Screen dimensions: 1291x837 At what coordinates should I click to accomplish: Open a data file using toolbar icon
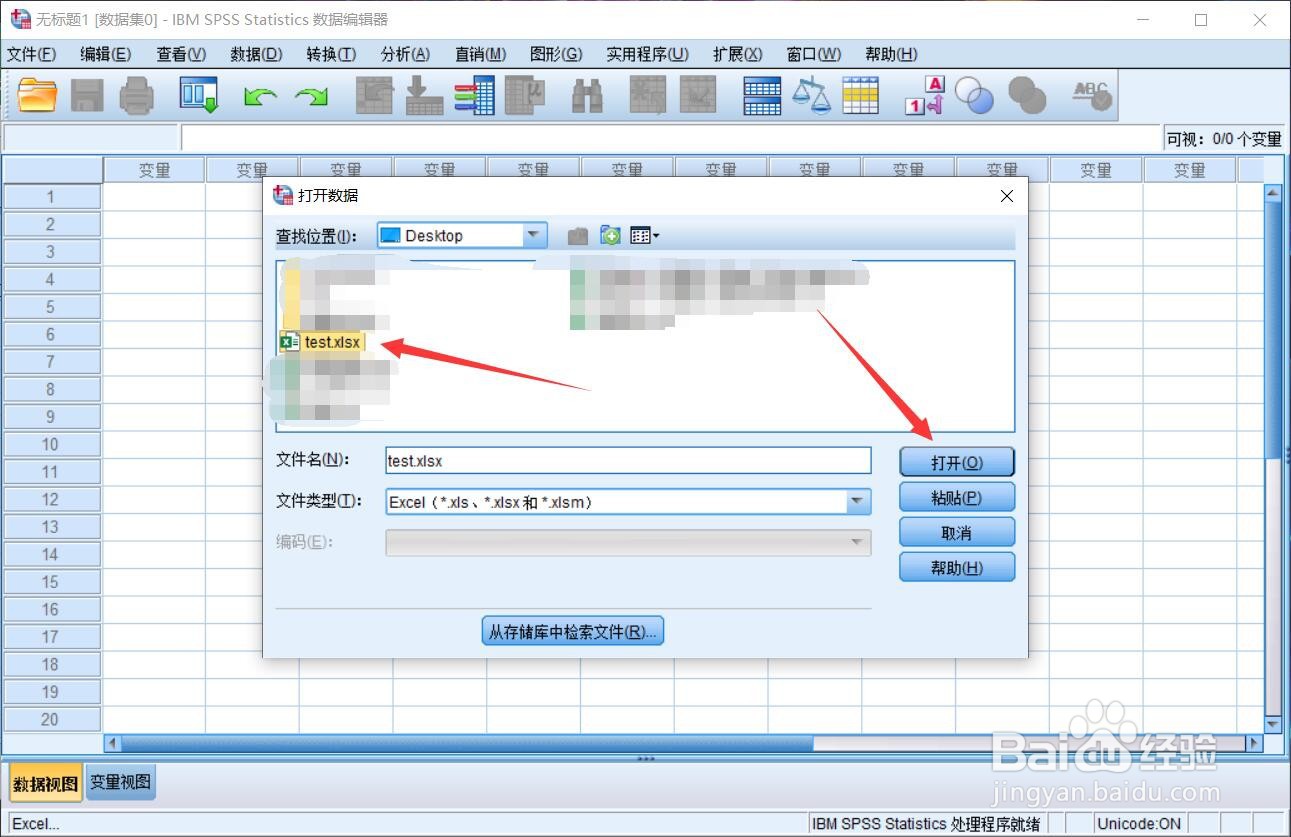tap(37, 95)
